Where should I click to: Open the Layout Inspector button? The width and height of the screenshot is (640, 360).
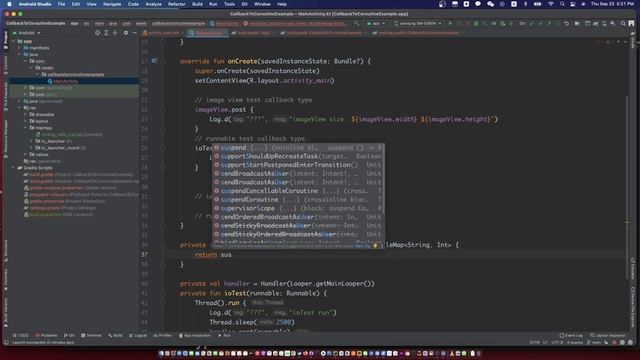pyautogui.click(x=608, y=336)
